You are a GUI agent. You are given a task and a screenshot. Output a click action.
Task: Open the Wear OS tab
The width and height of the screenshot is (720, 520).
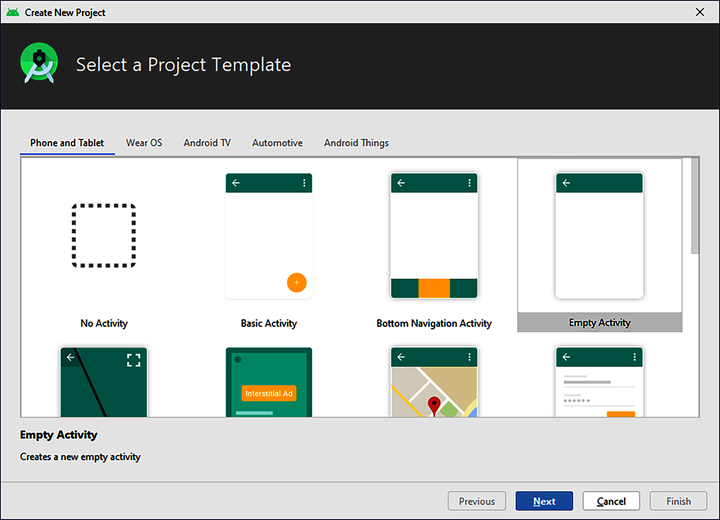144,143
